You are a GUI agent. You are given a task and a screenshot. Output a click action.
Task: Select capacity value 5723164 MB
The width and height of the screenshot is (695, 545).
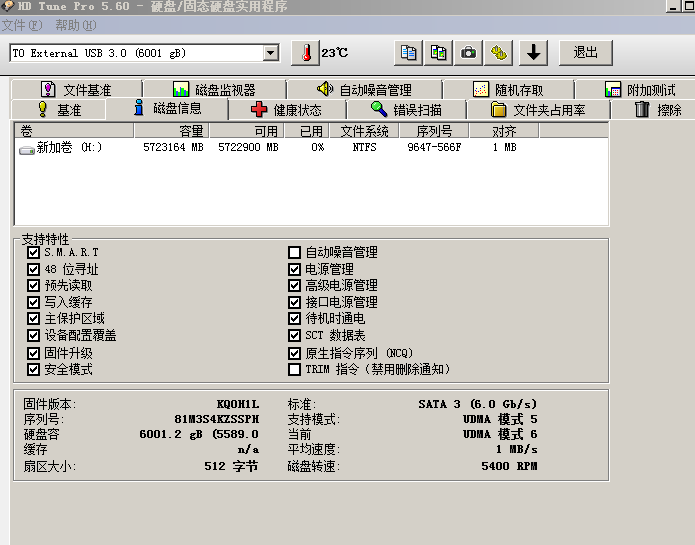[173, 148]
